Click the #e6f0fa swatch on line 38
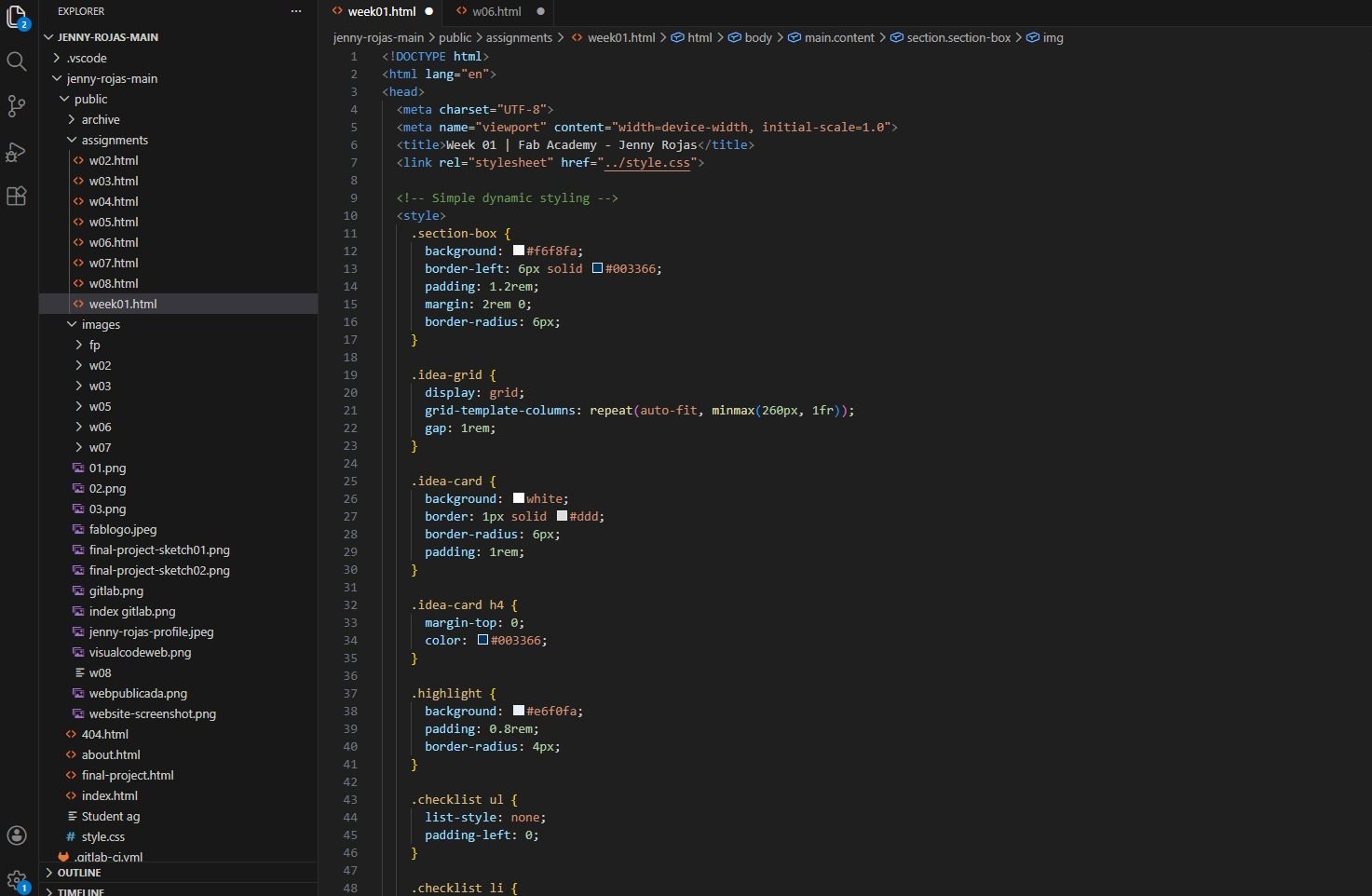Image resolution: width=1372 pixels, height=896 pixels. point(519,711)
